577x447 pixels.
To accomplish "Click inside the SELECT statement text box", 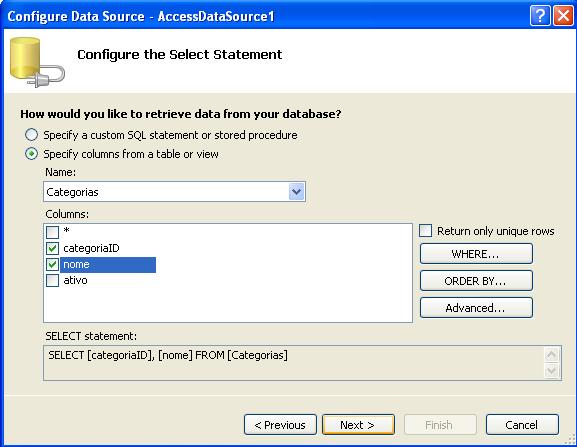I will (x=294, y=363).
